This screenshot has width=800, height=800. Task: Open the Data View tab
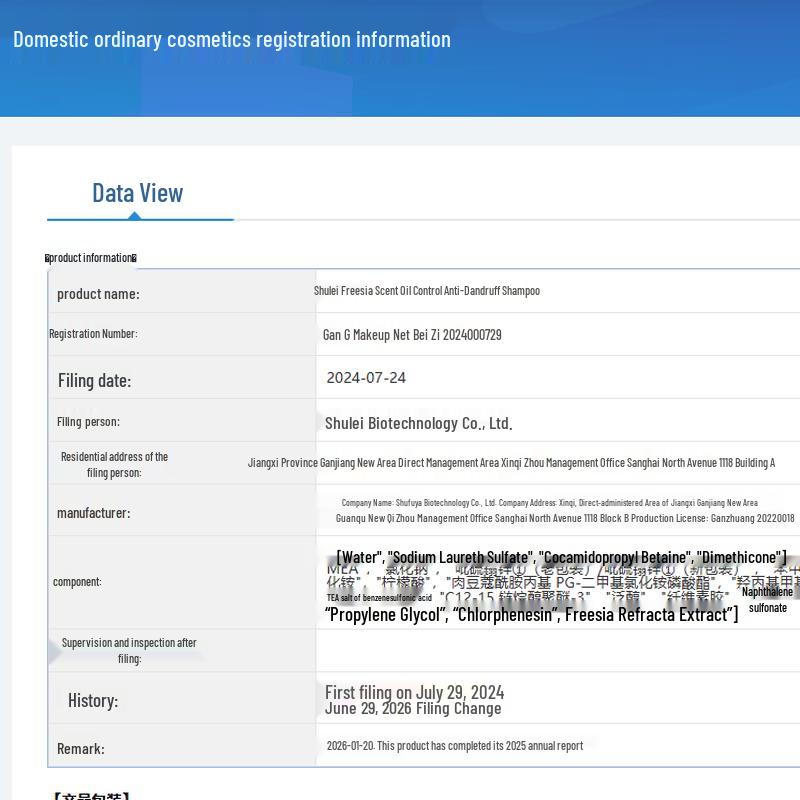click(x=137, y=193)
